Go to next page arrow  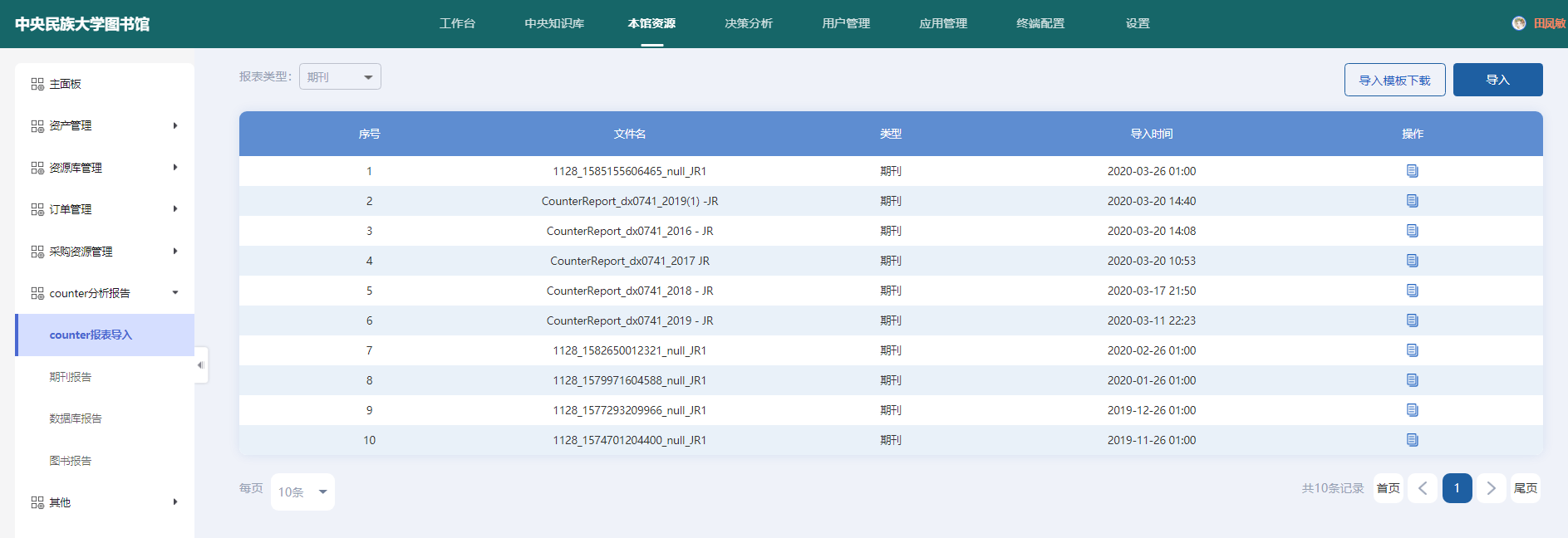pyautogui.click(x=1491, y=488)
